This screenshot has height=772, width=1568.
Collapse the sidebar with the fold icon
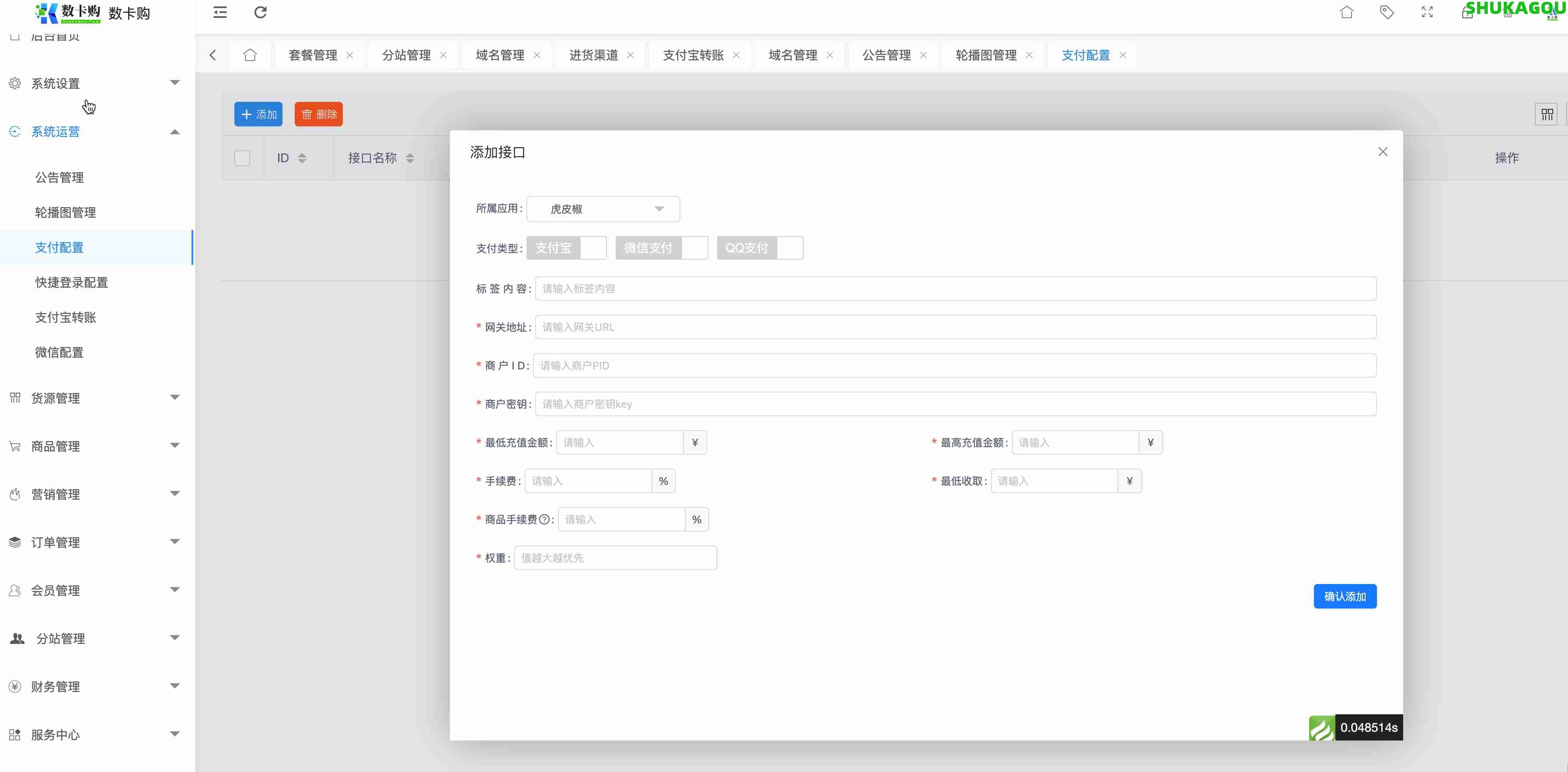click(220, 11)
